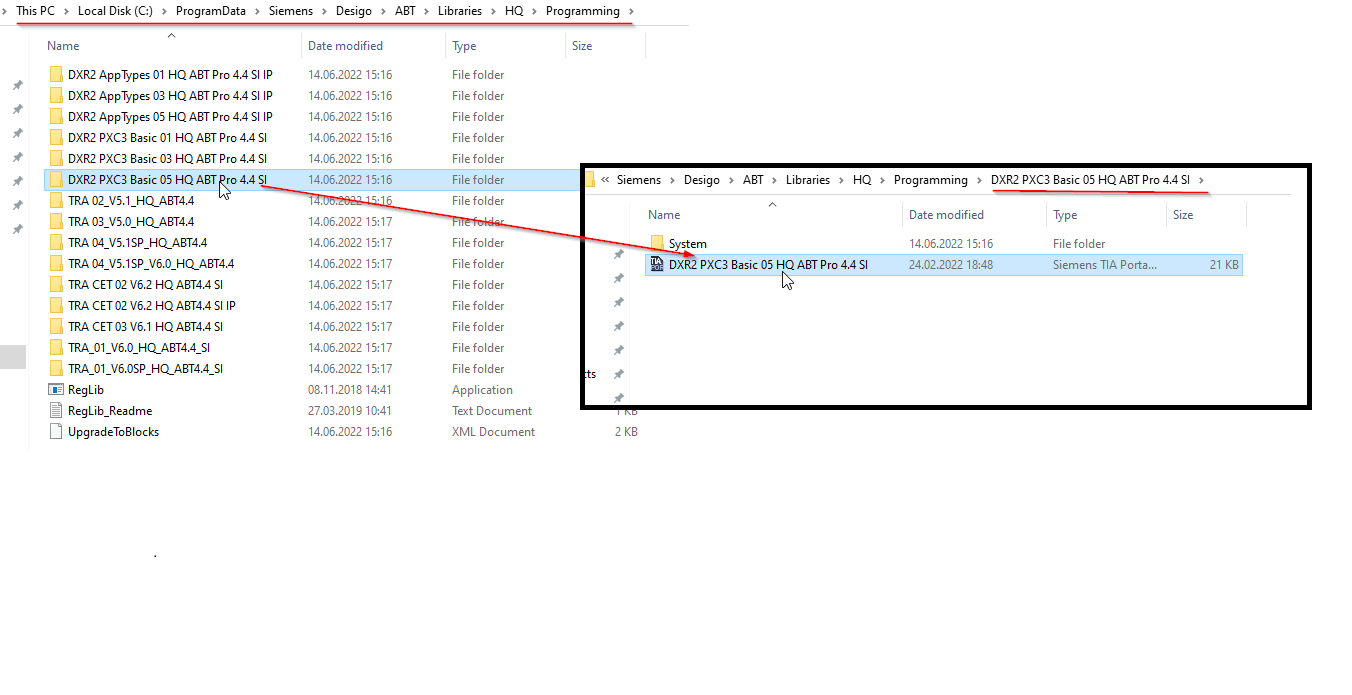This screenshot has width=1352, height=695.
Task: Click the Siemens TIA Portal file icon
Action: [657, 264]
